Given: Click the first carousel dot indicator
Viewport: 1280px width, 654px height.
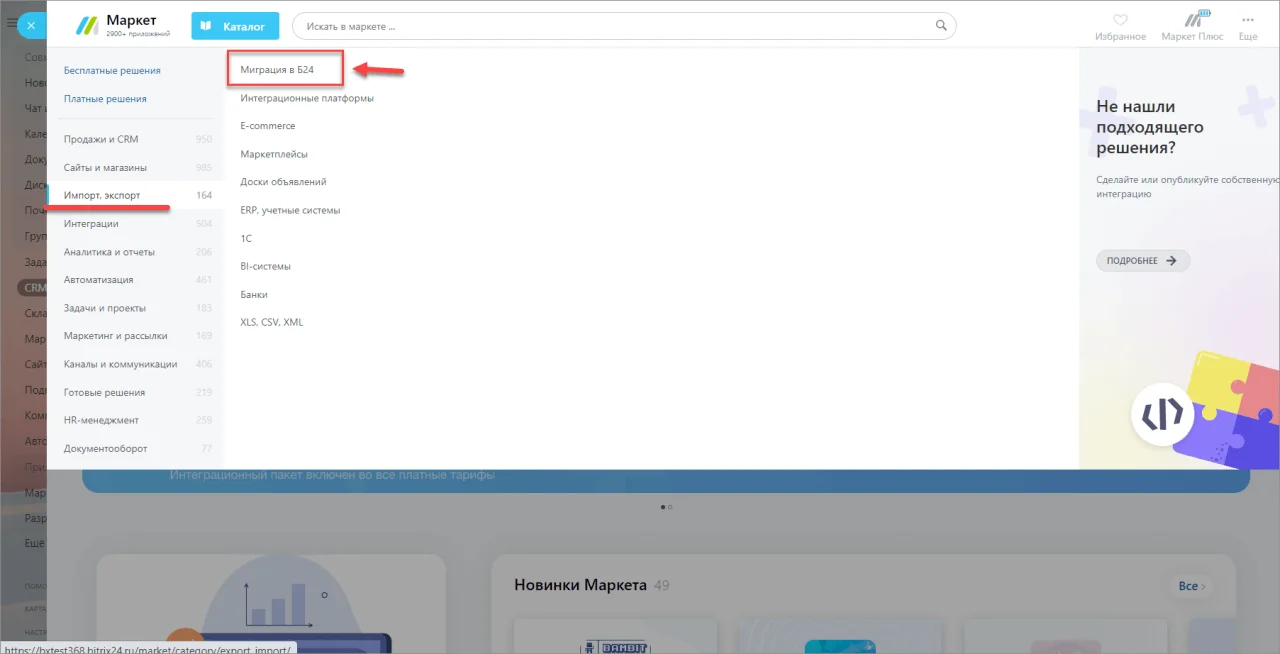Looking at the screenshot, I should click(x=663, y=507).
